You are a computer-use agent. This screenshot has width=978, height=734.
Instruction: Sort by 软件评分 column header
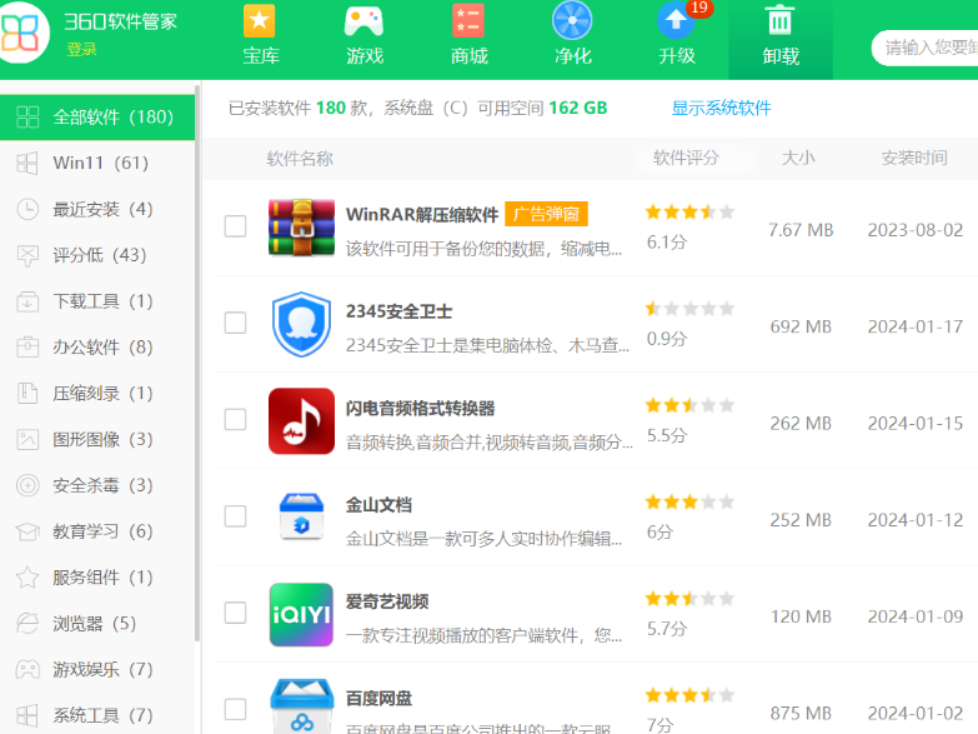pos(686,158)
